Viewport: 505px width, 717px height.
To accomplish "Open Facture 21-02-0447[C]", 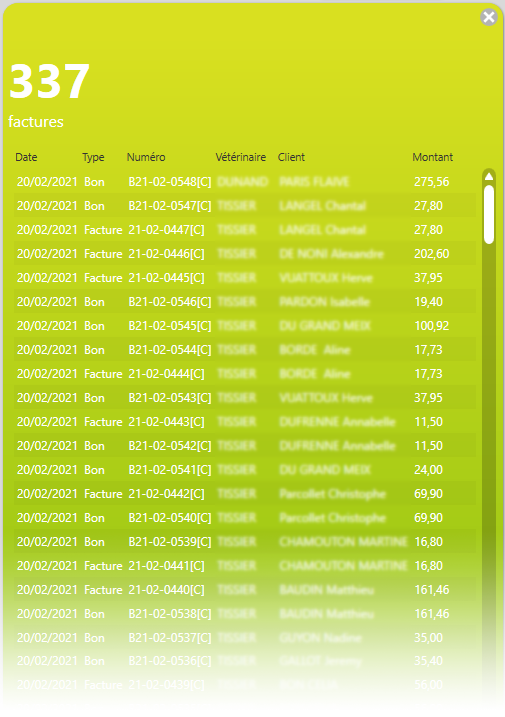I will [245, 230].
